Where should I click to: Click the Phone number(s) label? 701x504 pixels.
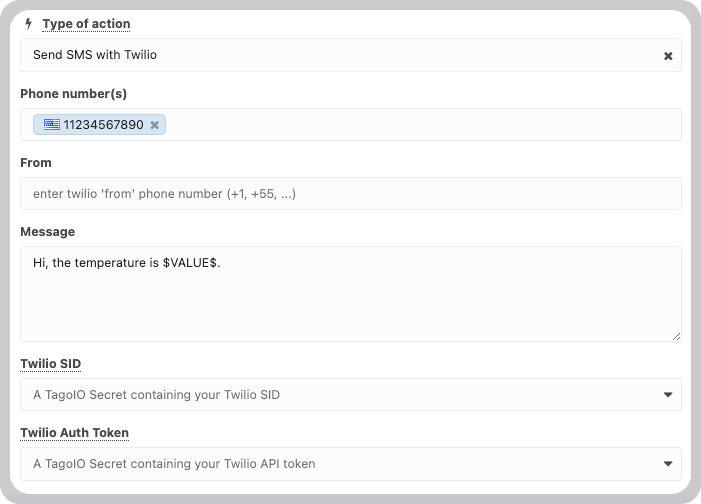click(x=74, y=93)
